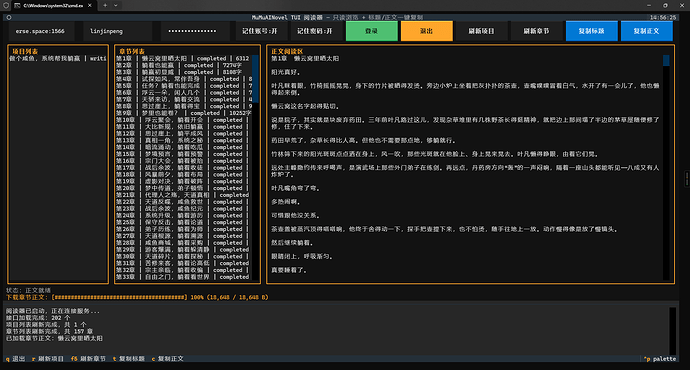Select the 第27章 row in the chapter list
Image resolution: width=690 pixels, height=370 pixels.
pos(184,236)
